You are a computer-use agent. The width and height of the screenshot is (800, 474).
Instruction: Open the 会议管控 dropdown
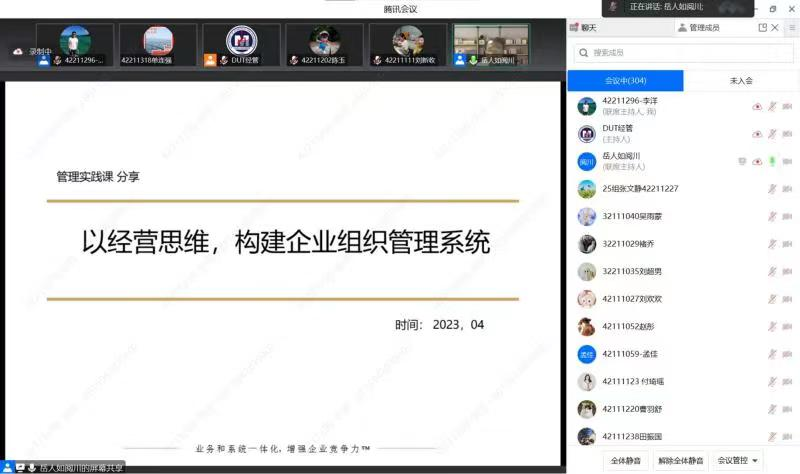pos(738,461)
